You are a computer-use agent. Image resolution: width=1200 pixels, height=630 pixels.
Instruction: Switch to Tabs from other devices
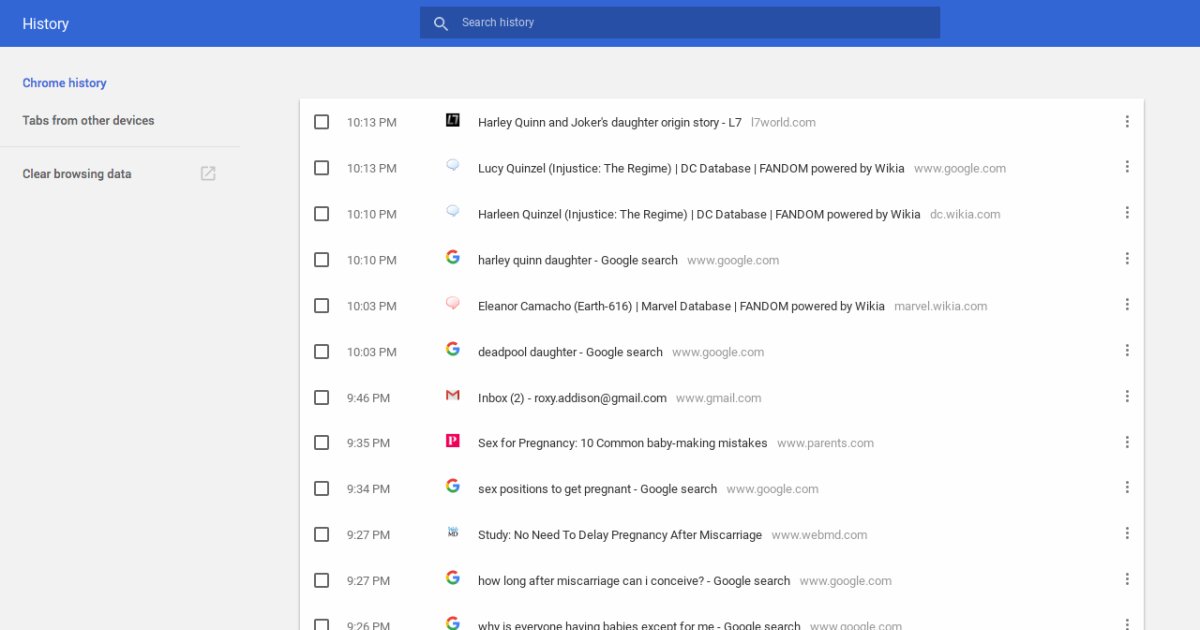pos(88,121)
